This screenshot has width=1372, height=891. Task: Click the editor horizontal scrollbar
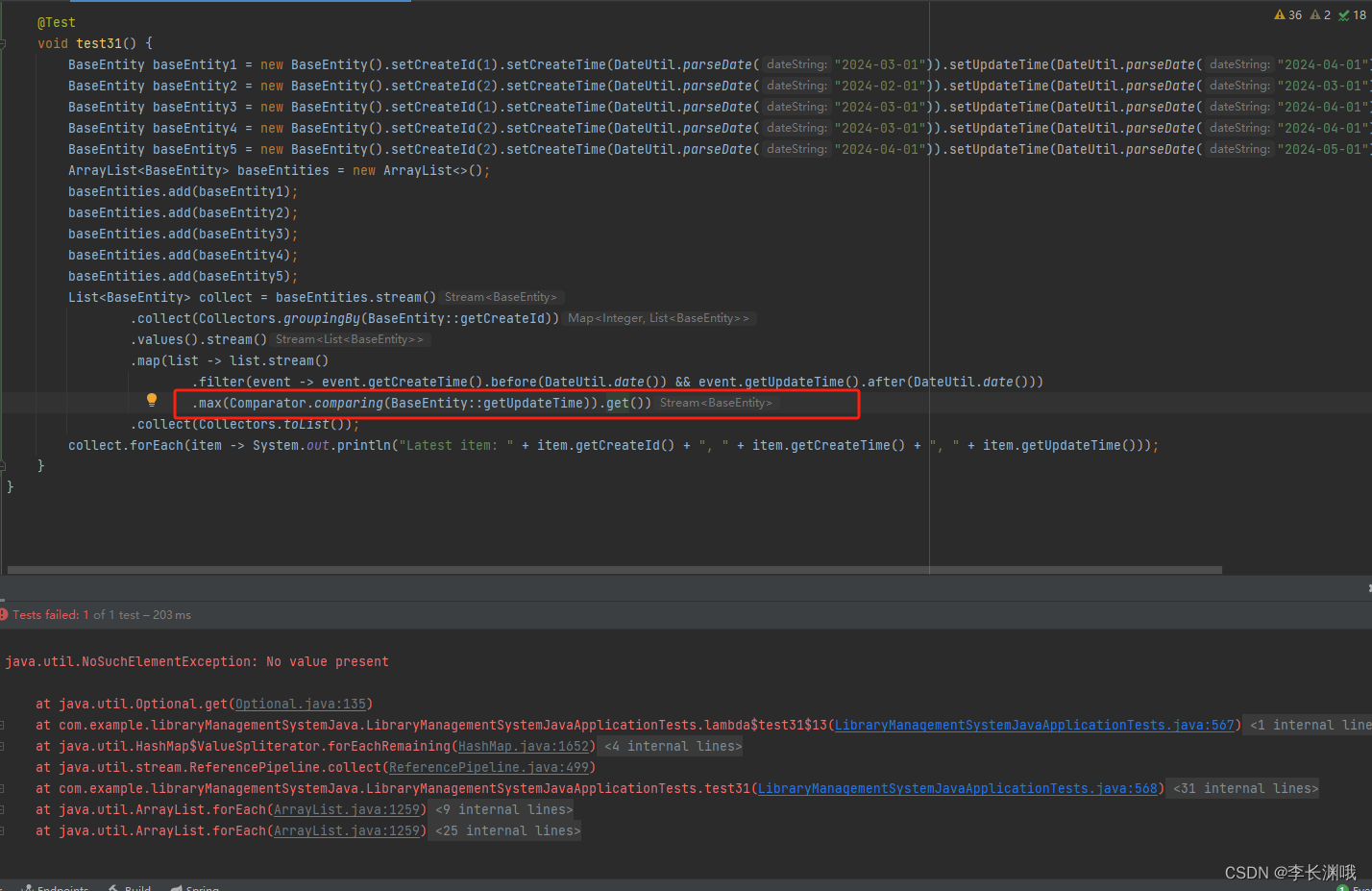(615, 570)
